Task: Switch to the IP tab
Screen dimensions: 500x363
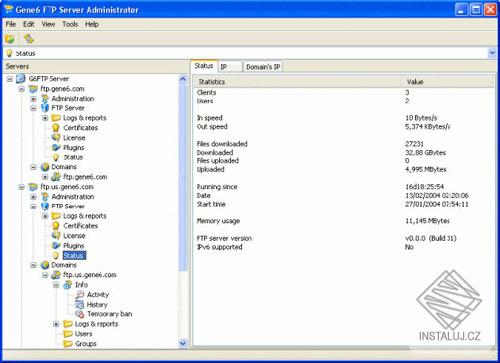Action: [x=230, y=67]
